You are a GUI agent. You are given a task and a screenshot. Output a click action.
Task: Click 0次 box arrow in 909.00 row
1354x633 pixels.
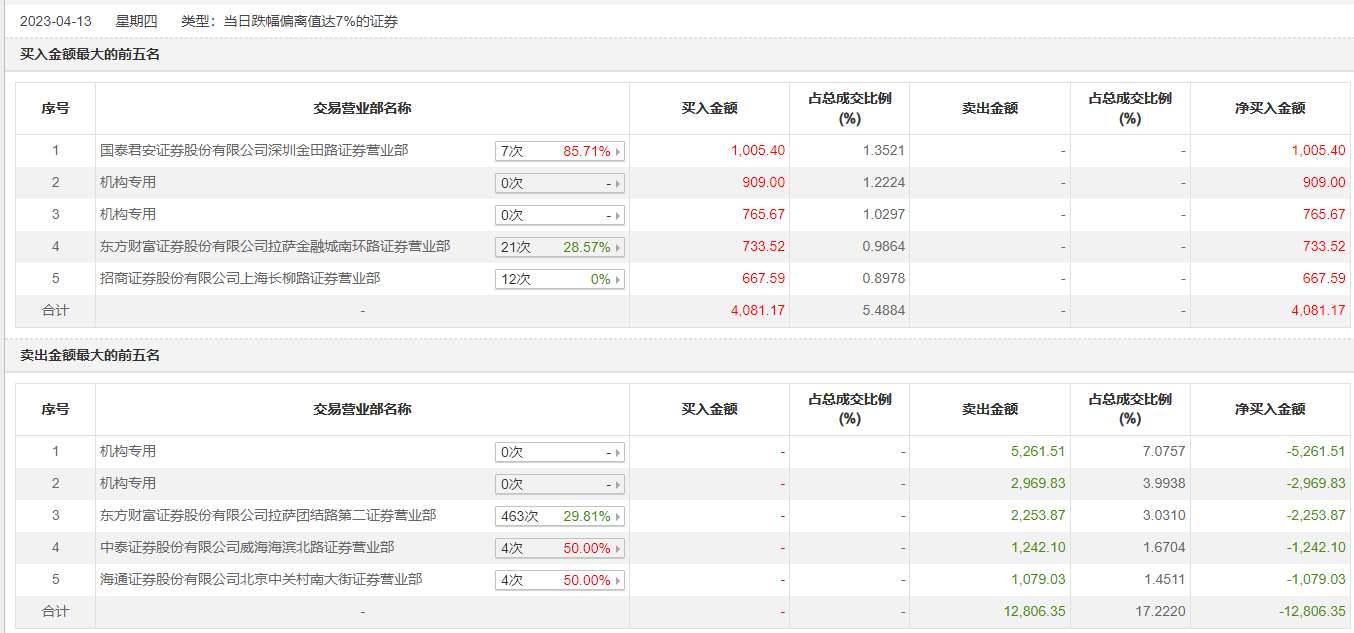618,184
